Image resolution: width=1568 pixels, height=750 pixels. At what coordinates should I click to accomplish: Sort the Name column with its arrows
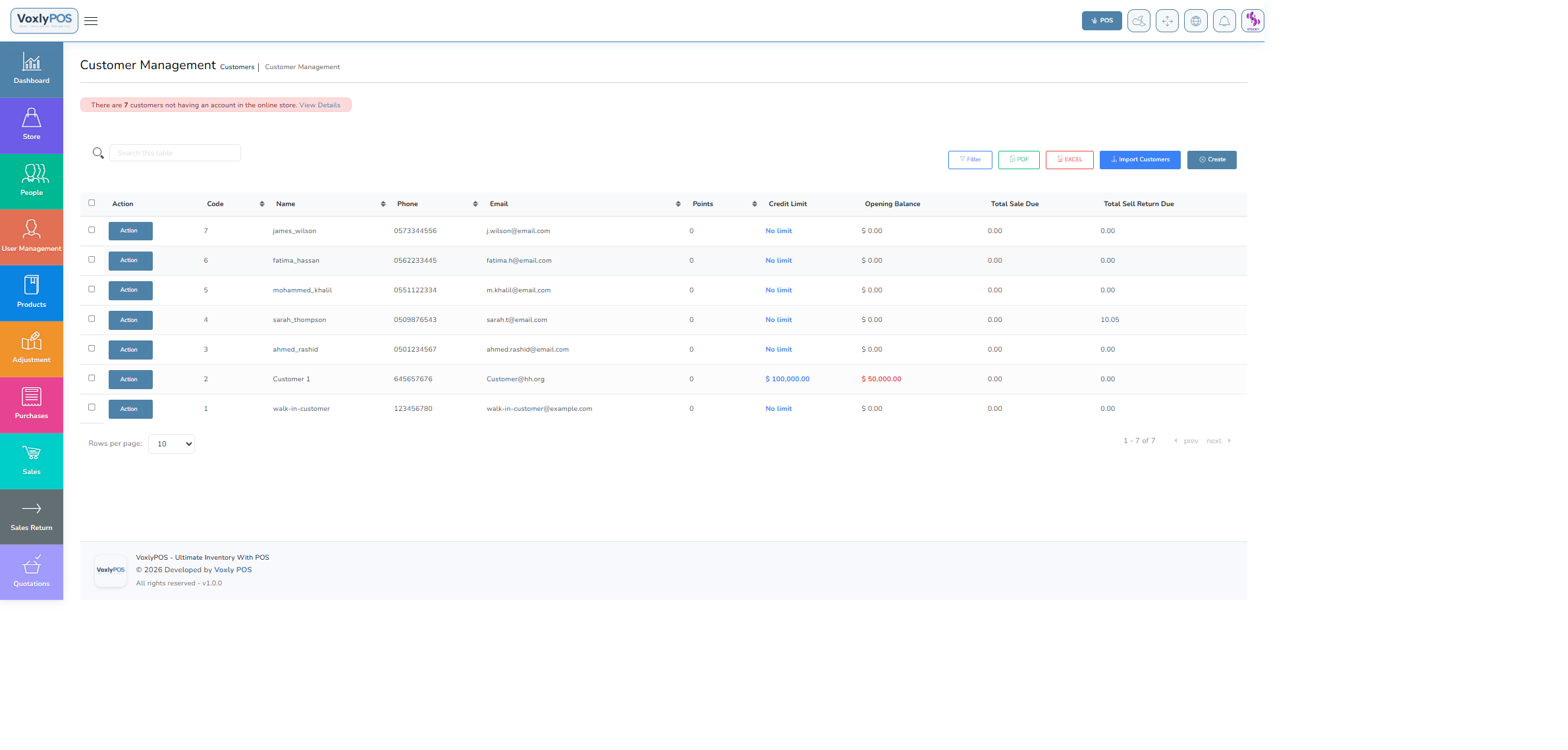383,203
